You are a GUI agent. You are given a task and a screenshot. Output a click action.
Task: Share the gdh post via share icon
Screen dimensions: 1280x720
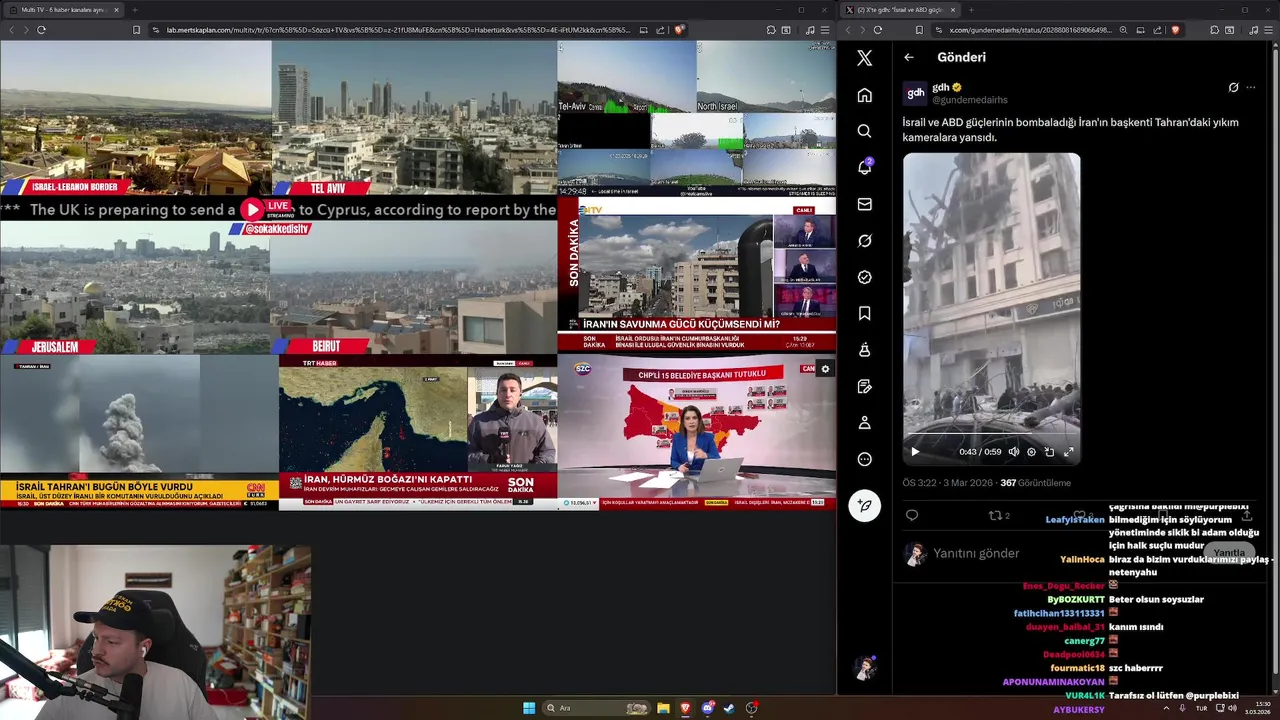click(1246, 515)
